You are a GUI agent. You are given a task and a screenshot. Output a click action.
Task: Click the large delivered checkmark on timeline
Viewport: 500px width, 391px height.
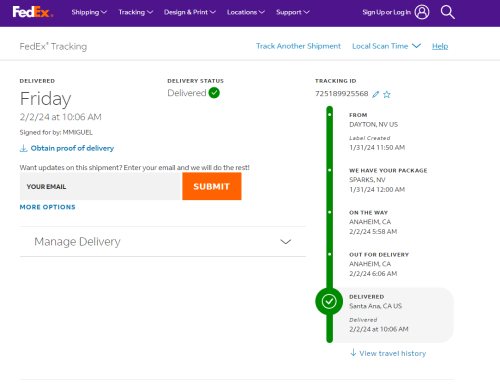point(329,301)
